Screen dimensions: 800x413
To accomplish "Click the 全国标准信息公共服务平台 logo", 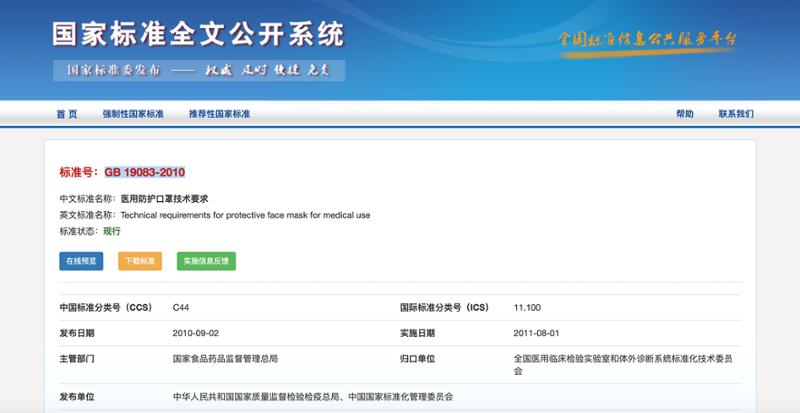I will (x=647, y=41).
